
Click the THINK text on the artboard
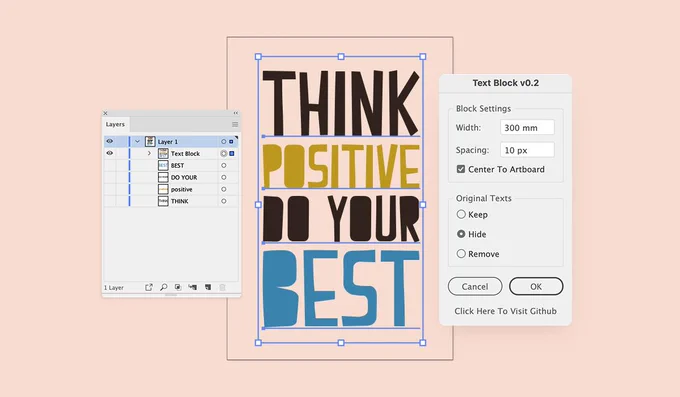pos(341,103)
